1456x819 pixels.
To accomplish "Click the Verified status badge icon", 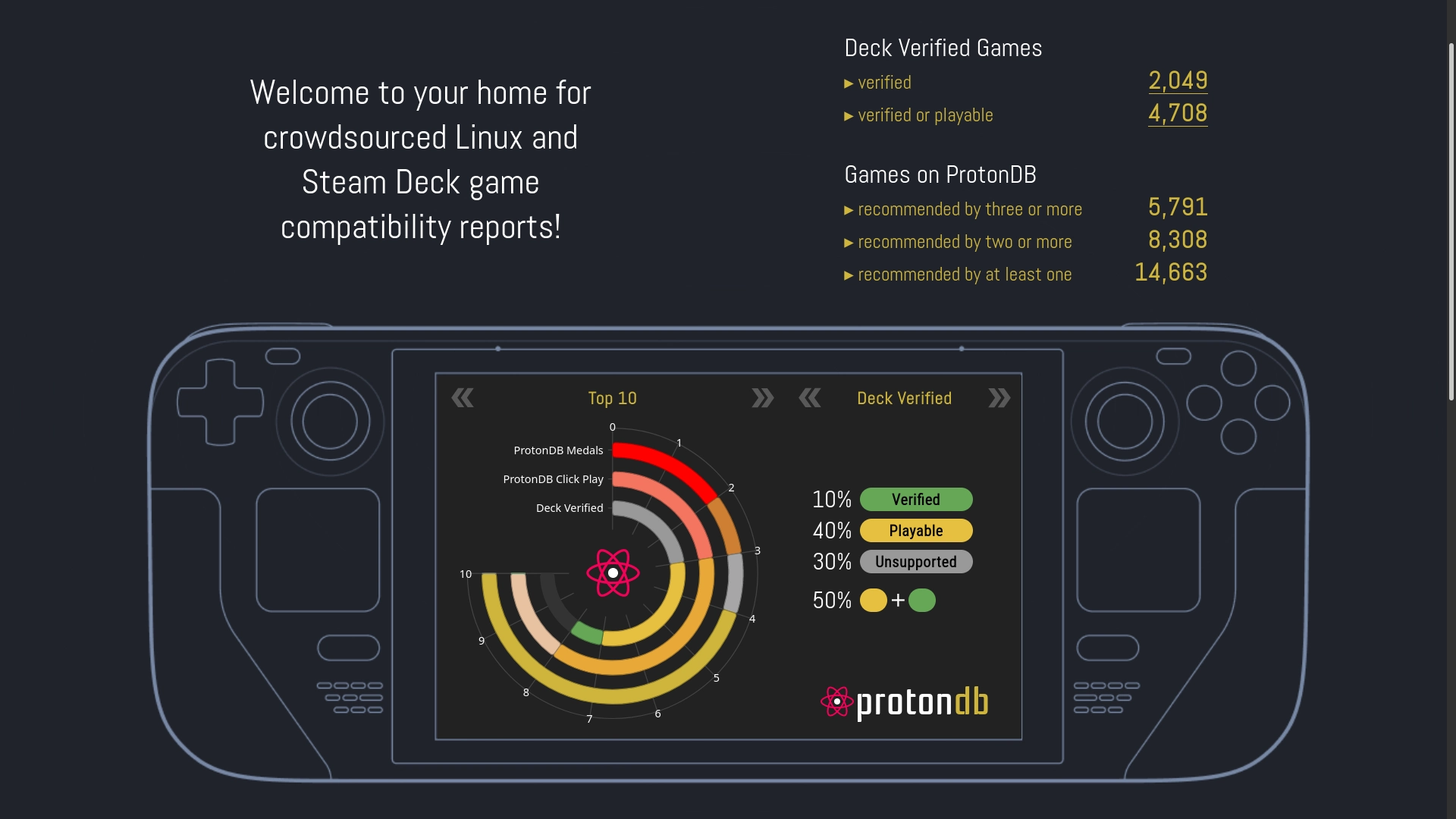I will coord(914,499).
